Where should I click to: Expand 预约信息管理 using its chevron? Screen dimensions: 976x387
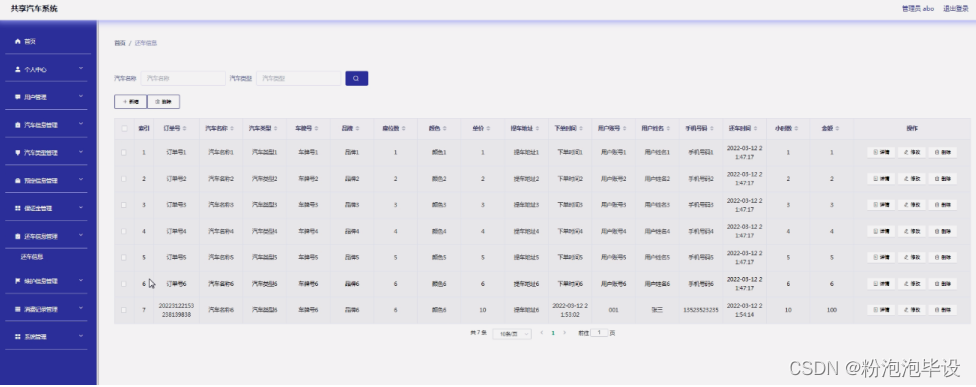(x=81, y=180)
